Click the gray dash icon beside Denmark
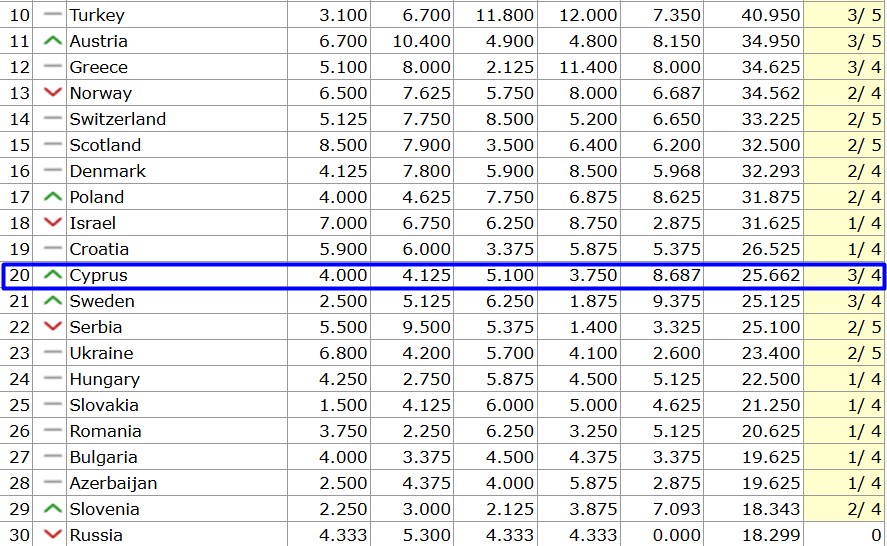 (53, 170)
